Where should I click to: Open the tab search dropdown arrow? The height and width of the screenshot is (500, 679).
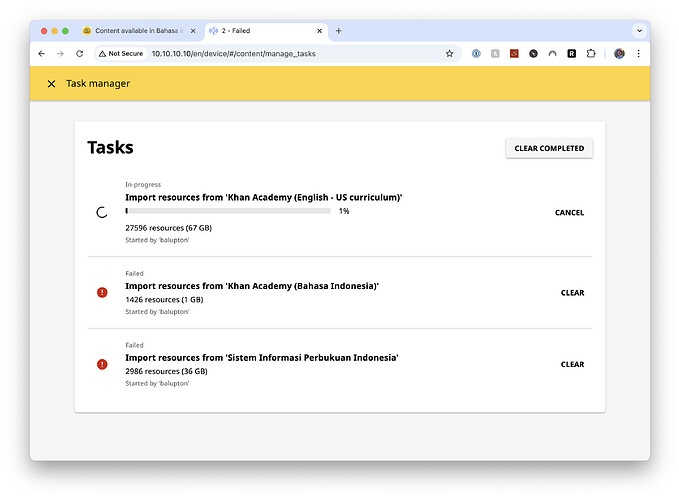click(639, 31)
